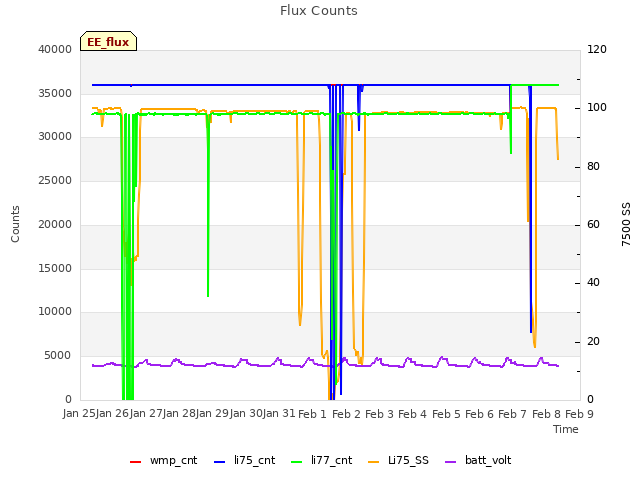Click the 15000 y-axis tick label
Viewport: 640px width, 480px height.
(x=55, y=269)
